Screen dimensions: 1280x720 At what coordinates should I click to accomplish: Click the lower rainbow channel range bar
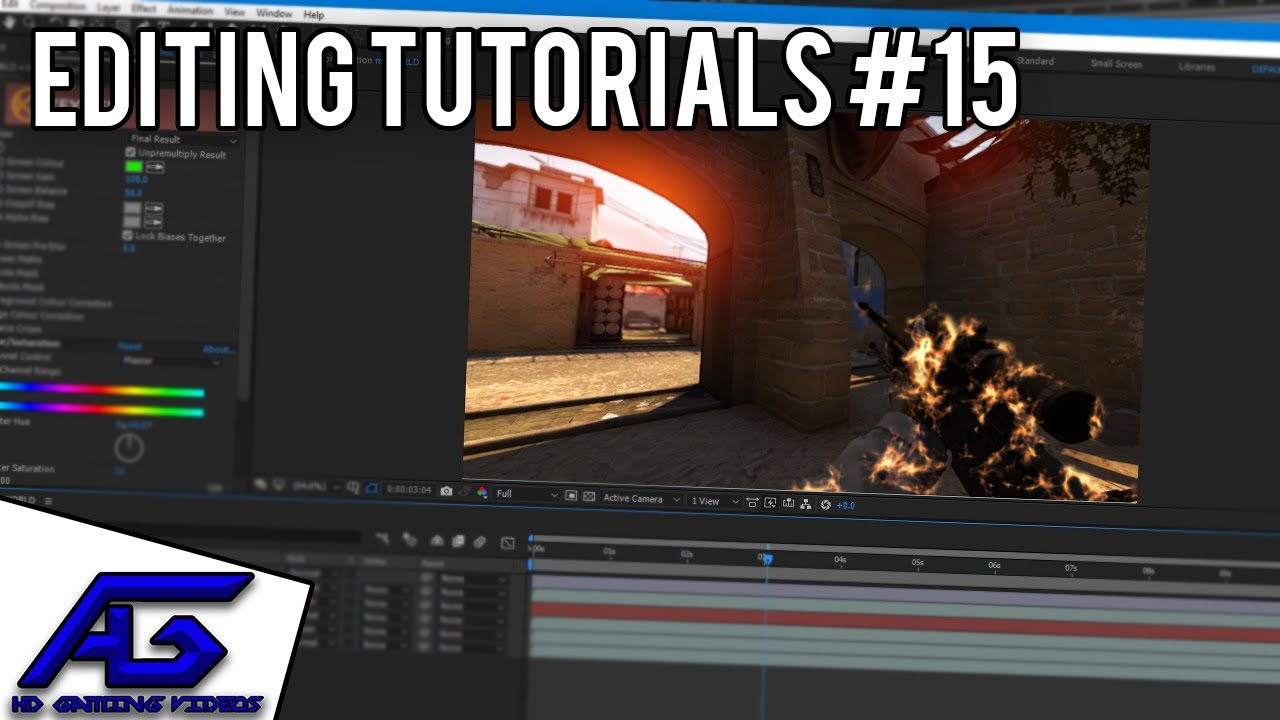click(x=101, y=409)
